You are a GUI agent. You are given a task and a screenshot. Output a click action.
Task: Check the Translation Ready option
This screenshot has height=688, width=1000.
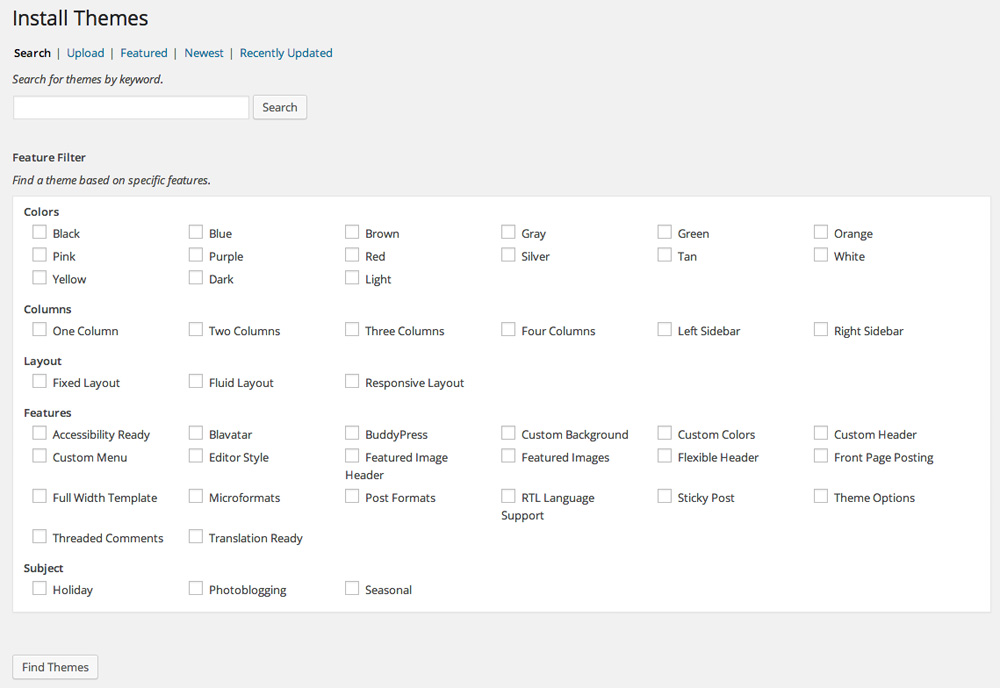pos(195,537)
